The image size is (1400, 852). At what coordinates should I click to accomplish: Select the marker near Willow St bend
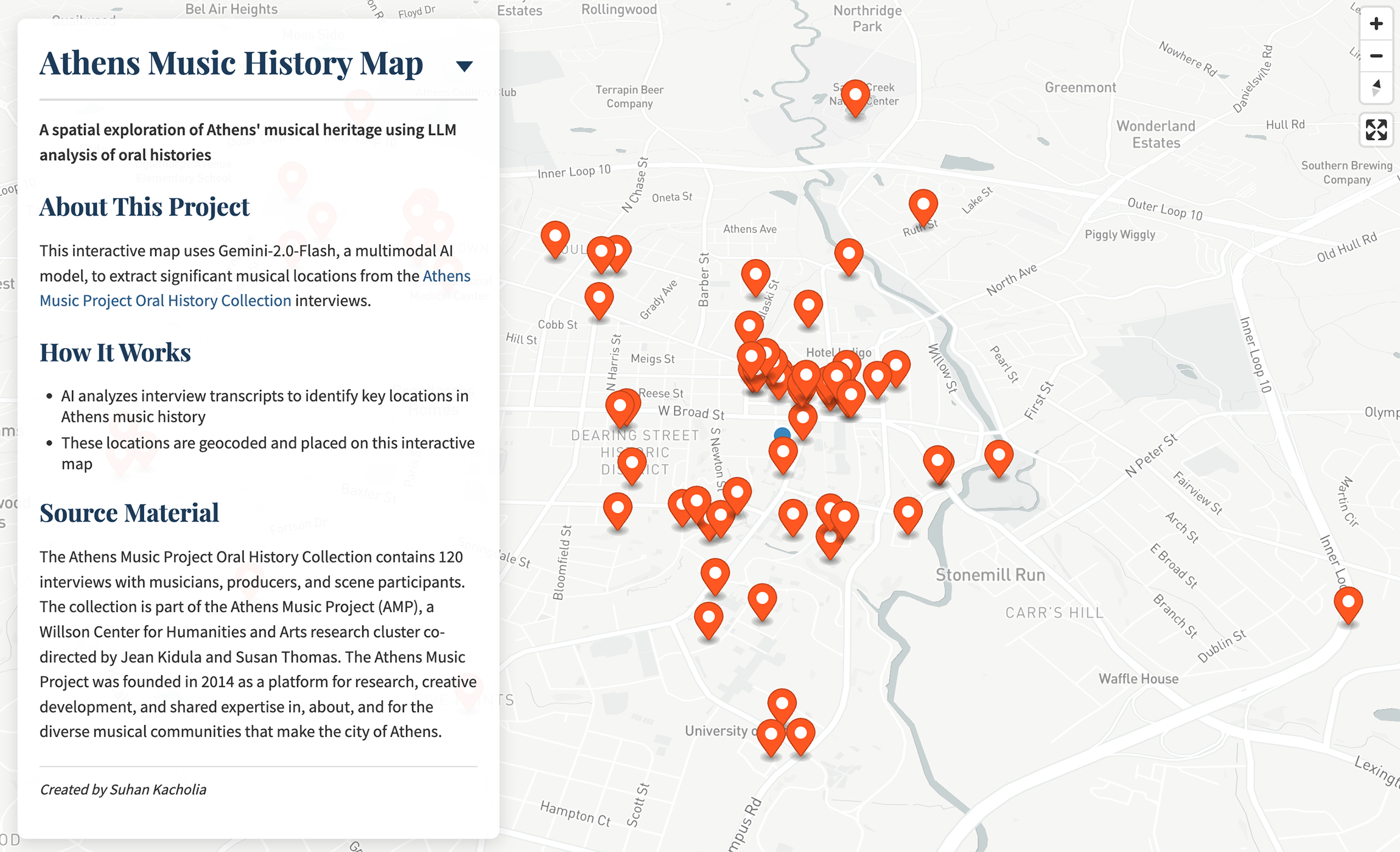coord(937,461)
